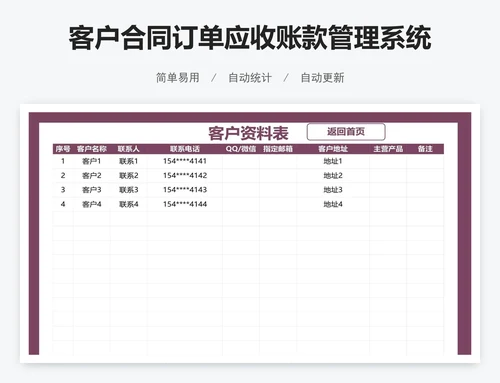Select cell containing 联系4

click(129, 204)
